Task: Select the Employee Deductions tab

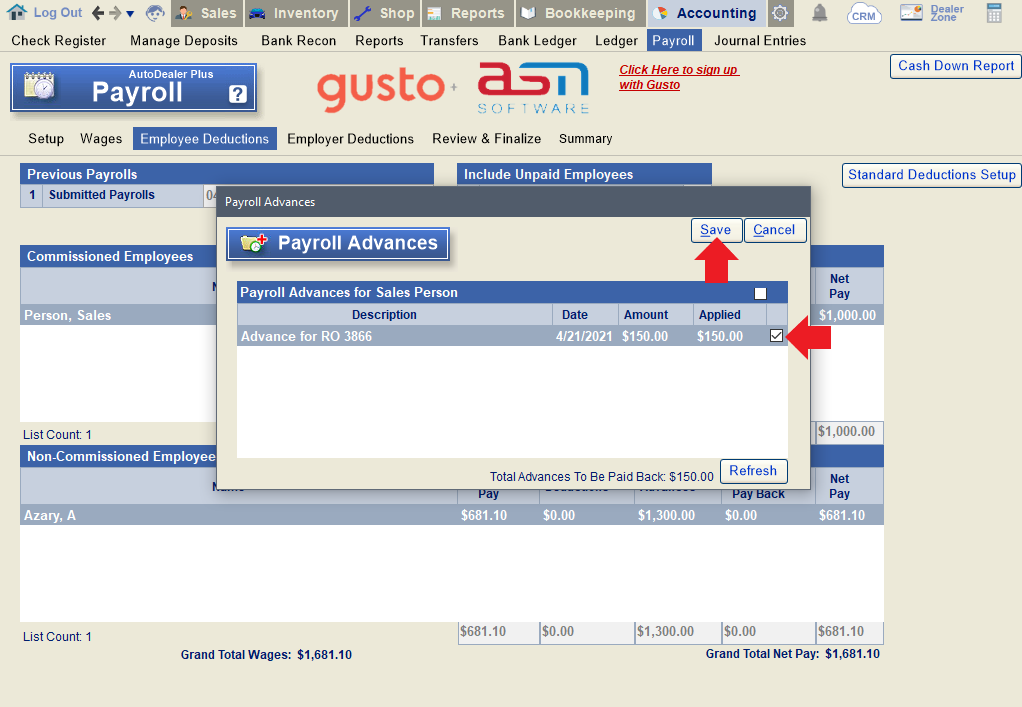Action: [x=205, y=139]
